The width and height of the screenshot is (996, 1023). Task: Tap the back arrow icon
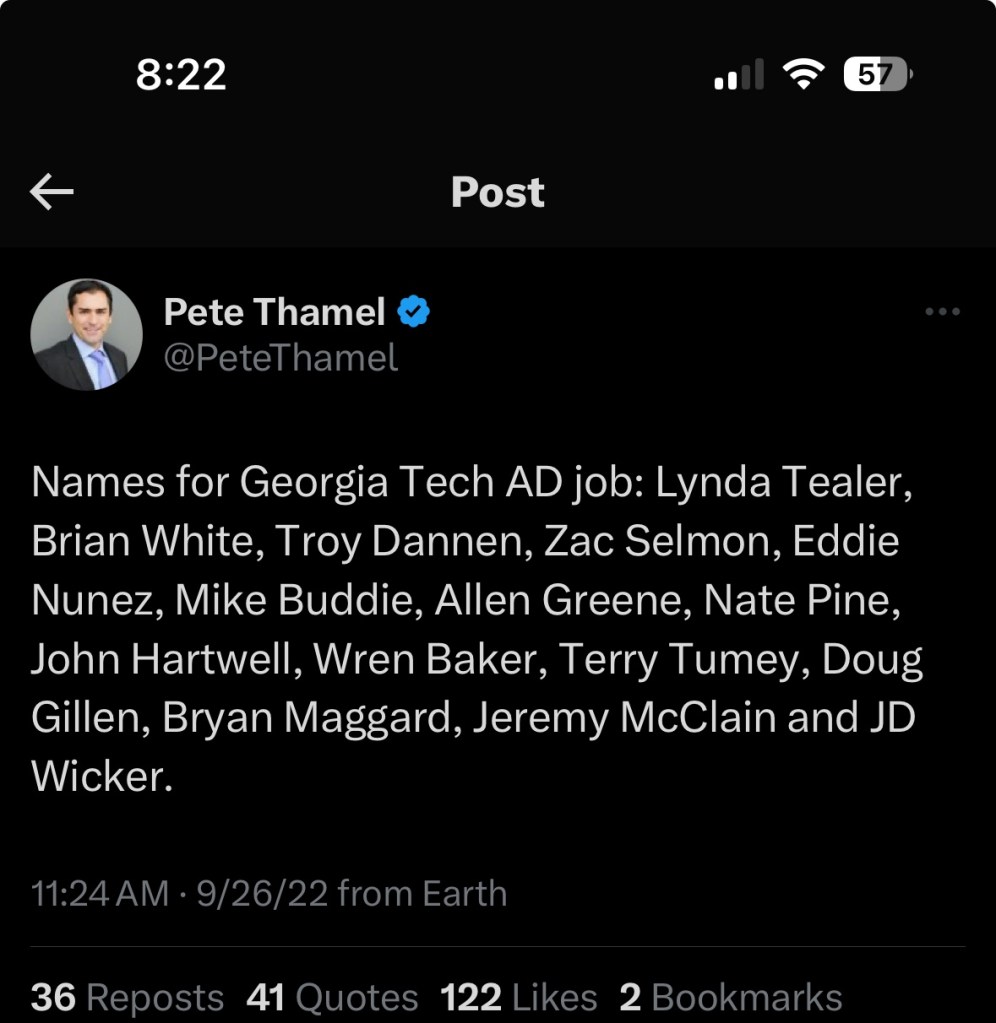[x=52, y=192]
